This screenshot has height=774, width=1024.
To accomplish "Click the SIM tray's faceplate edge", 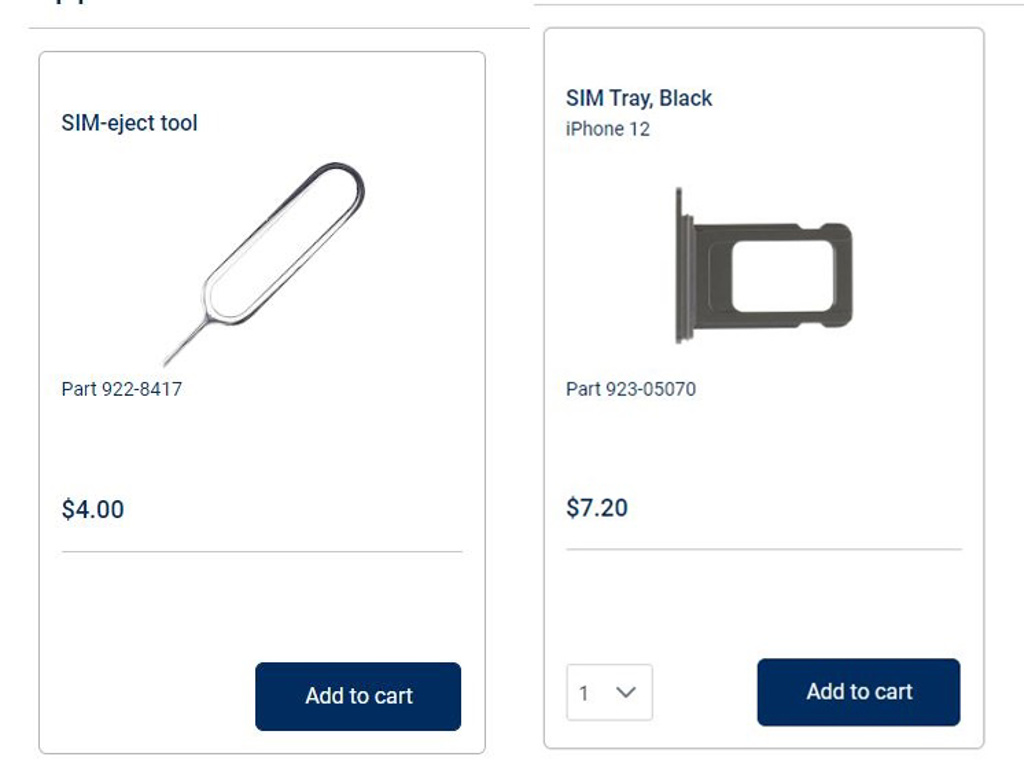I will [682, 265].
